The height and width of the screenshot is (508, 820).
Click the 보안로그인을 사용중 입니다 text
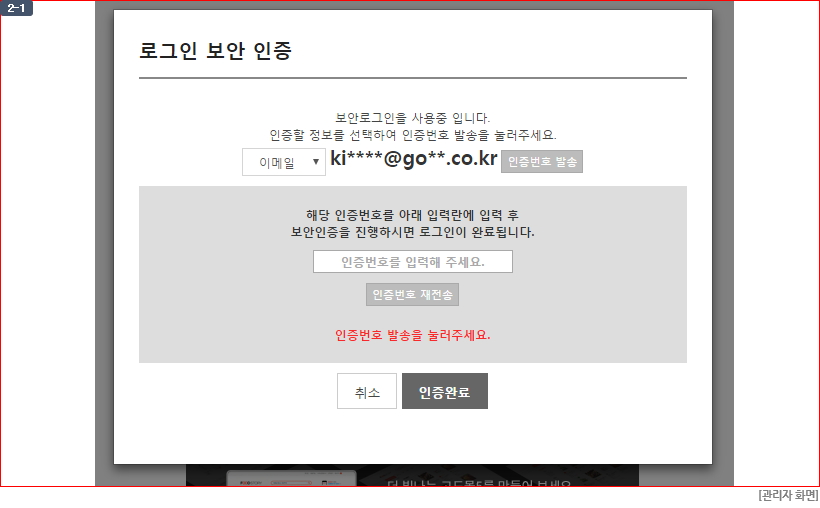(x=413, y=118)
